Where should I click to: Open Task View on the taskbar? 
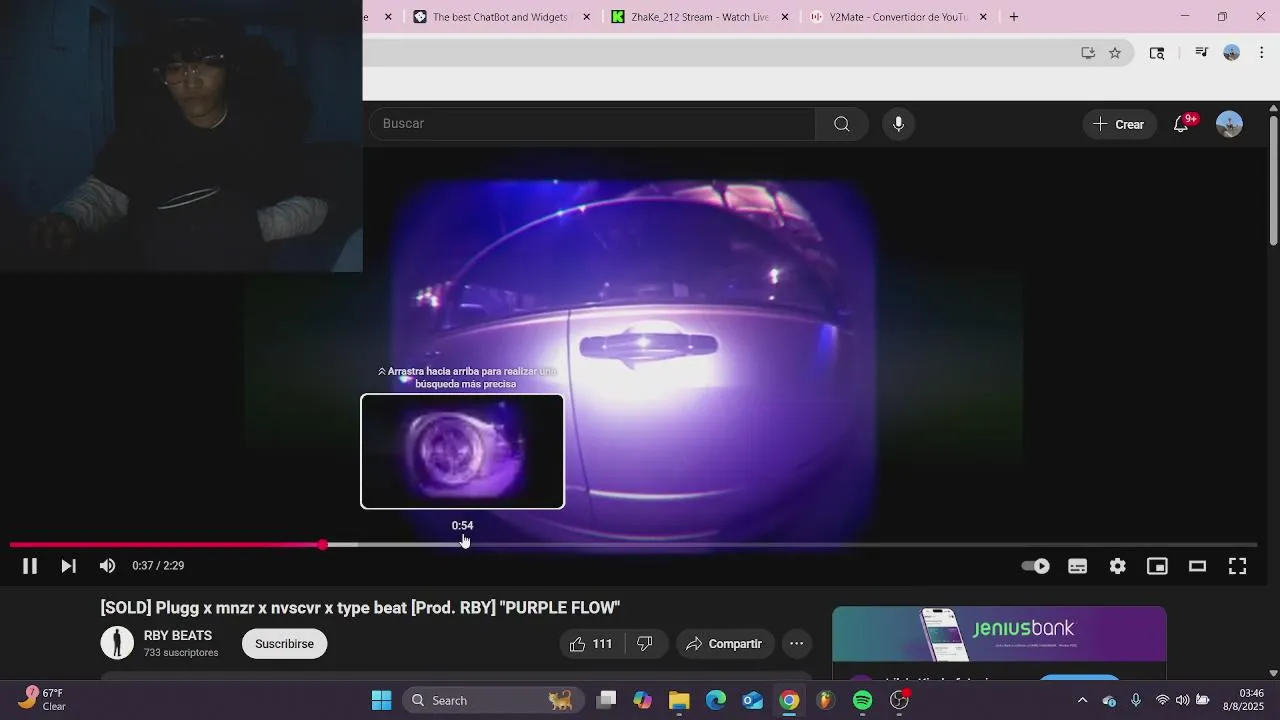606,700
